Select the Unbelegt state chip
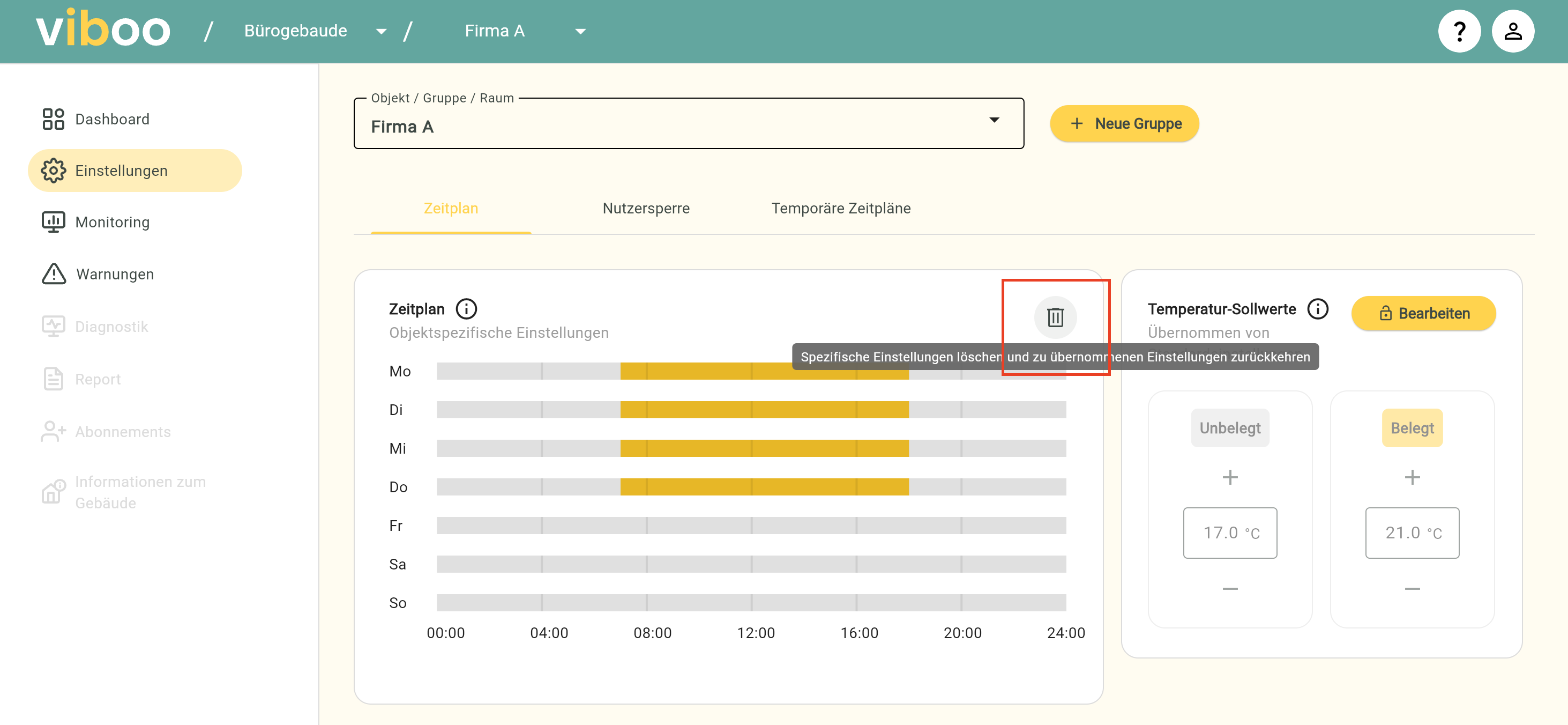 click(x=1229, y=428)
